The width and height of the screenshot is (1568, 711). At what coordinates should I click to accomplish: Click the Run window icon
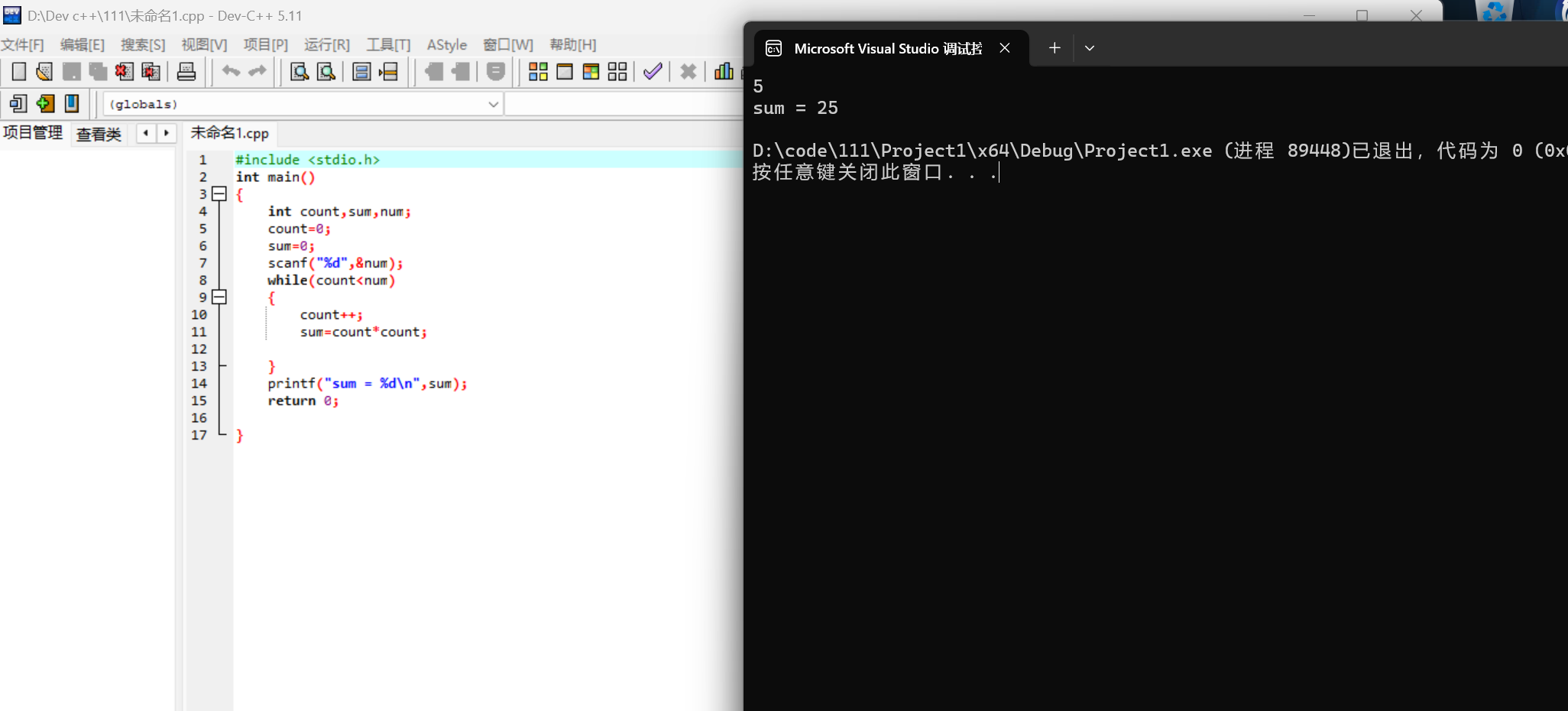click(565, 72)
